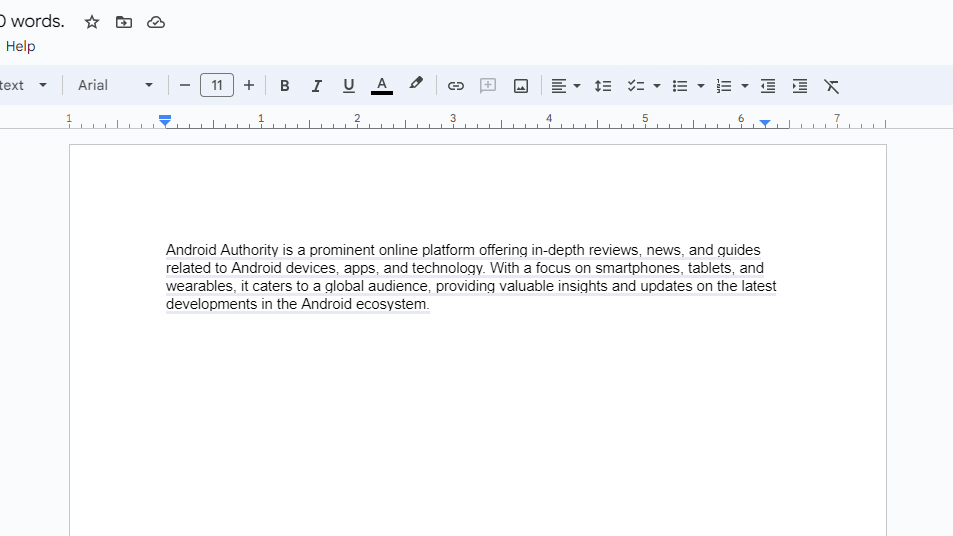Expand the alignment options arrow
Screen dimensions: 953x536
(577, 86)
